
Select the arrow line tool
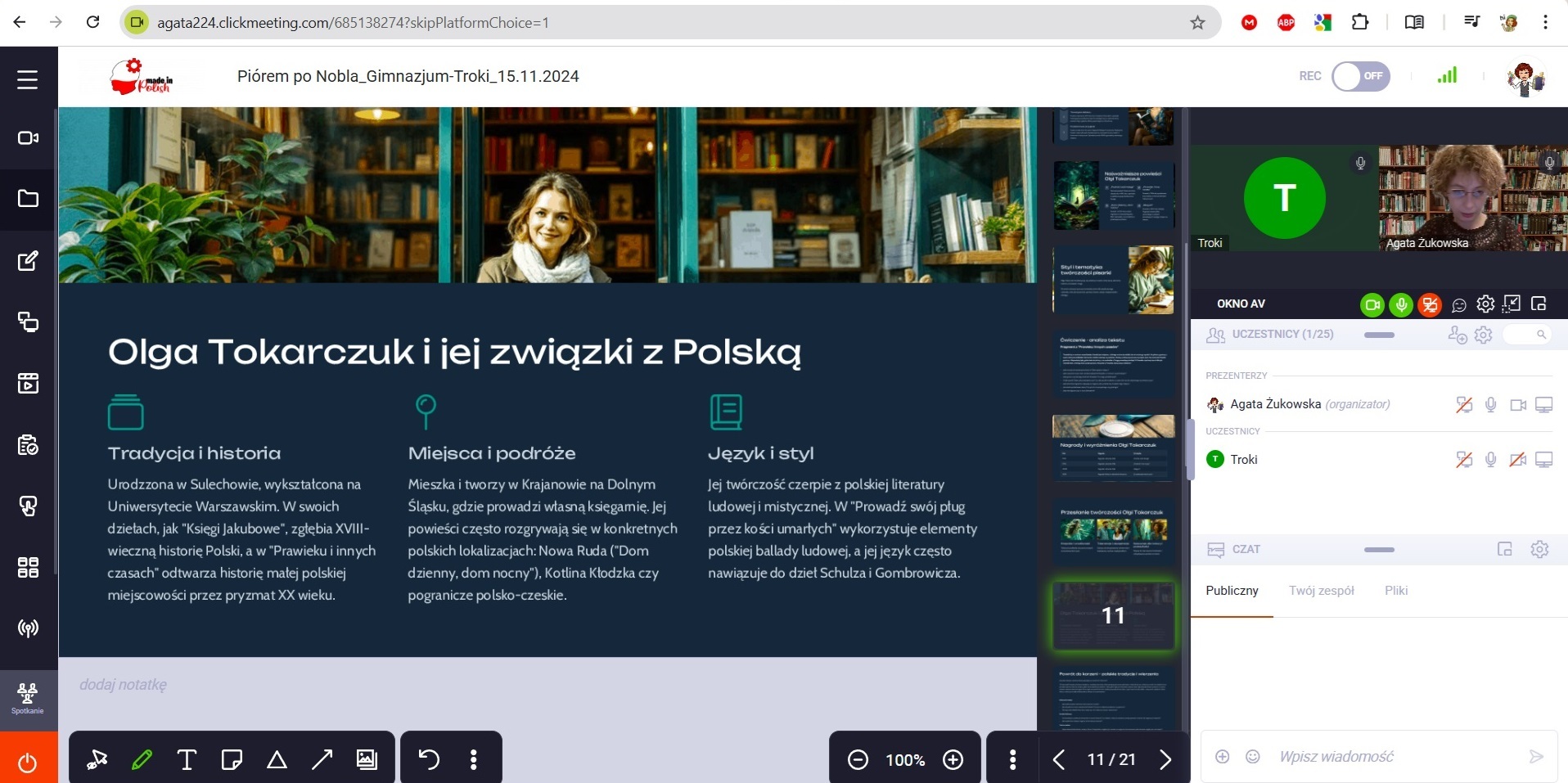pos(322,760)
